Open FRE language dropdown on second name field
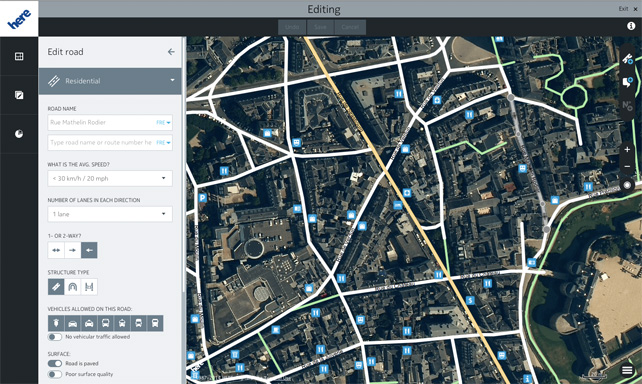The height and width of the screenshot is (384, 642). coord(163,142)
